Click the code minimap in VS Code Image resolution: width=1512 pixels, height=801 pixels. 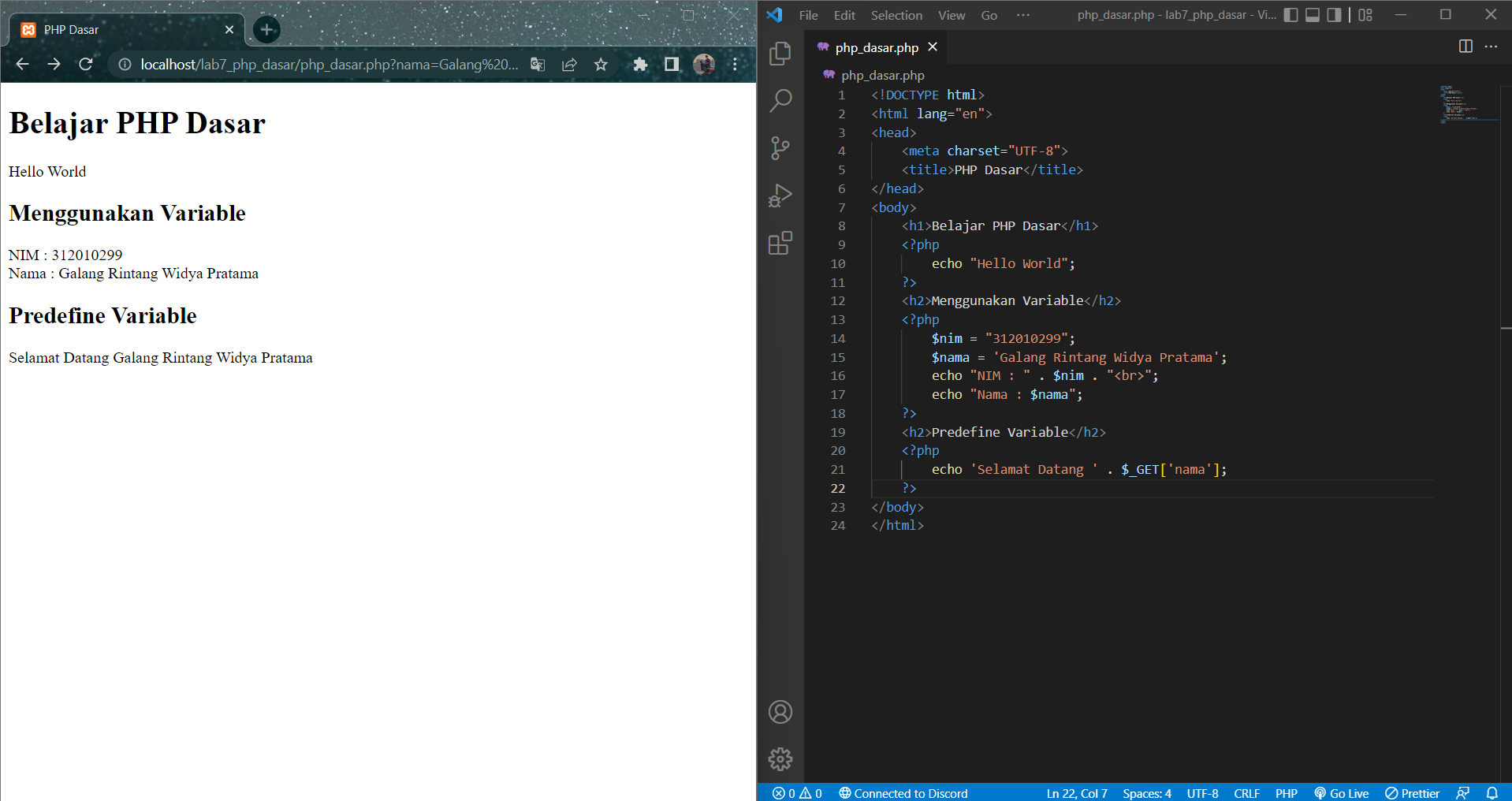(x=1469, y=104)
